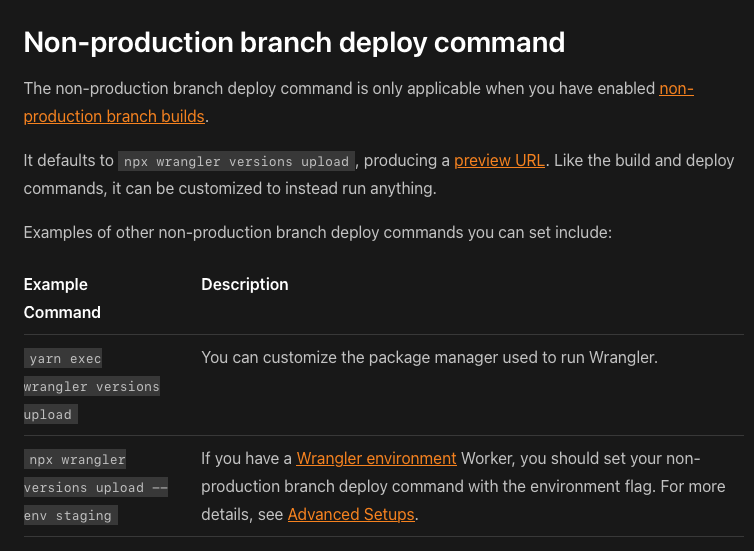This screenshot has height=551, width=754.
Task: Click the code snippet ending in env staging
Action: [x=96, y=487]
